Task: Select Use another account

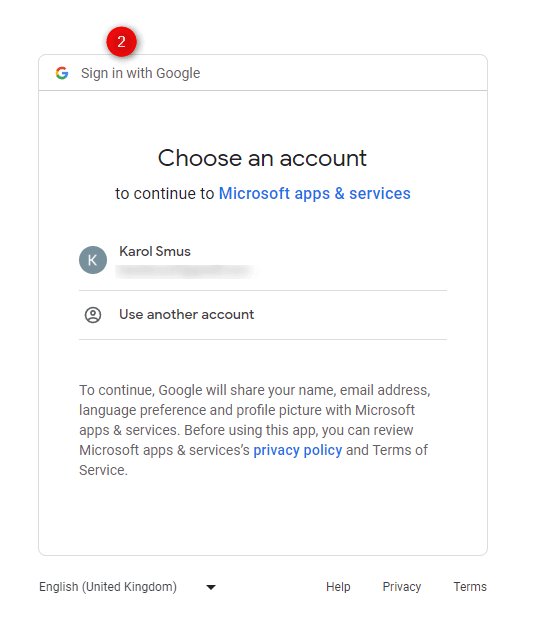Action: tap(263, 315)
